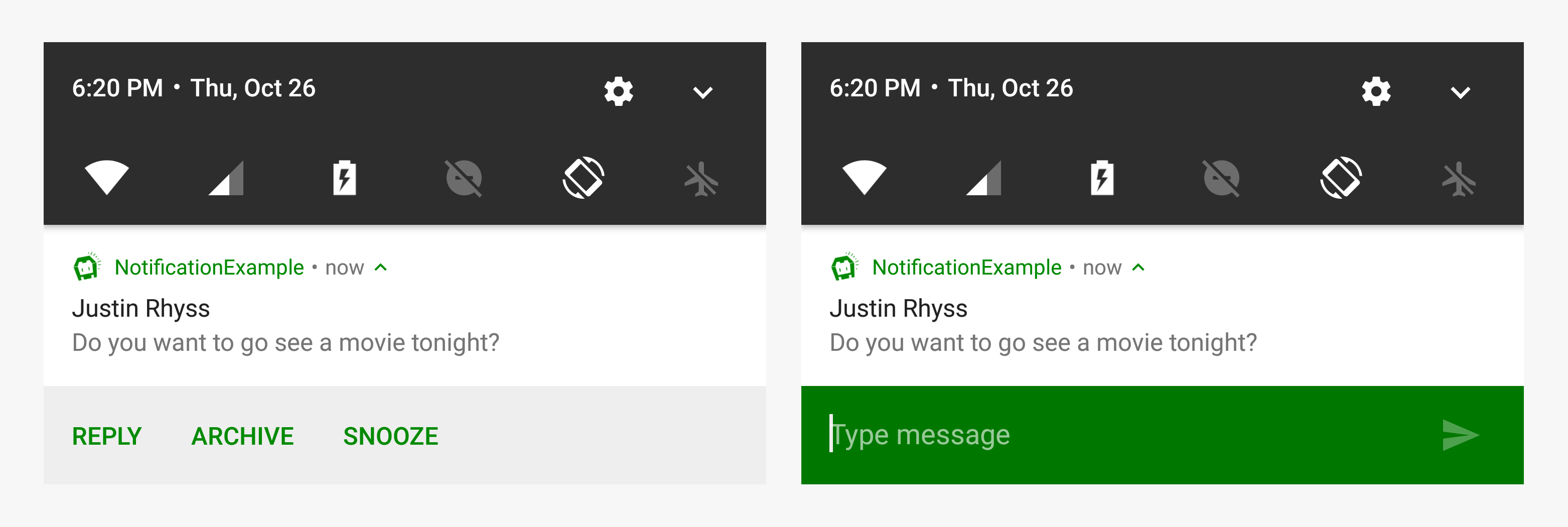1568x527 pixels.
Task: Toggle auto-rotate in shade with Type message field
Action: click(x=1341, y=178)
